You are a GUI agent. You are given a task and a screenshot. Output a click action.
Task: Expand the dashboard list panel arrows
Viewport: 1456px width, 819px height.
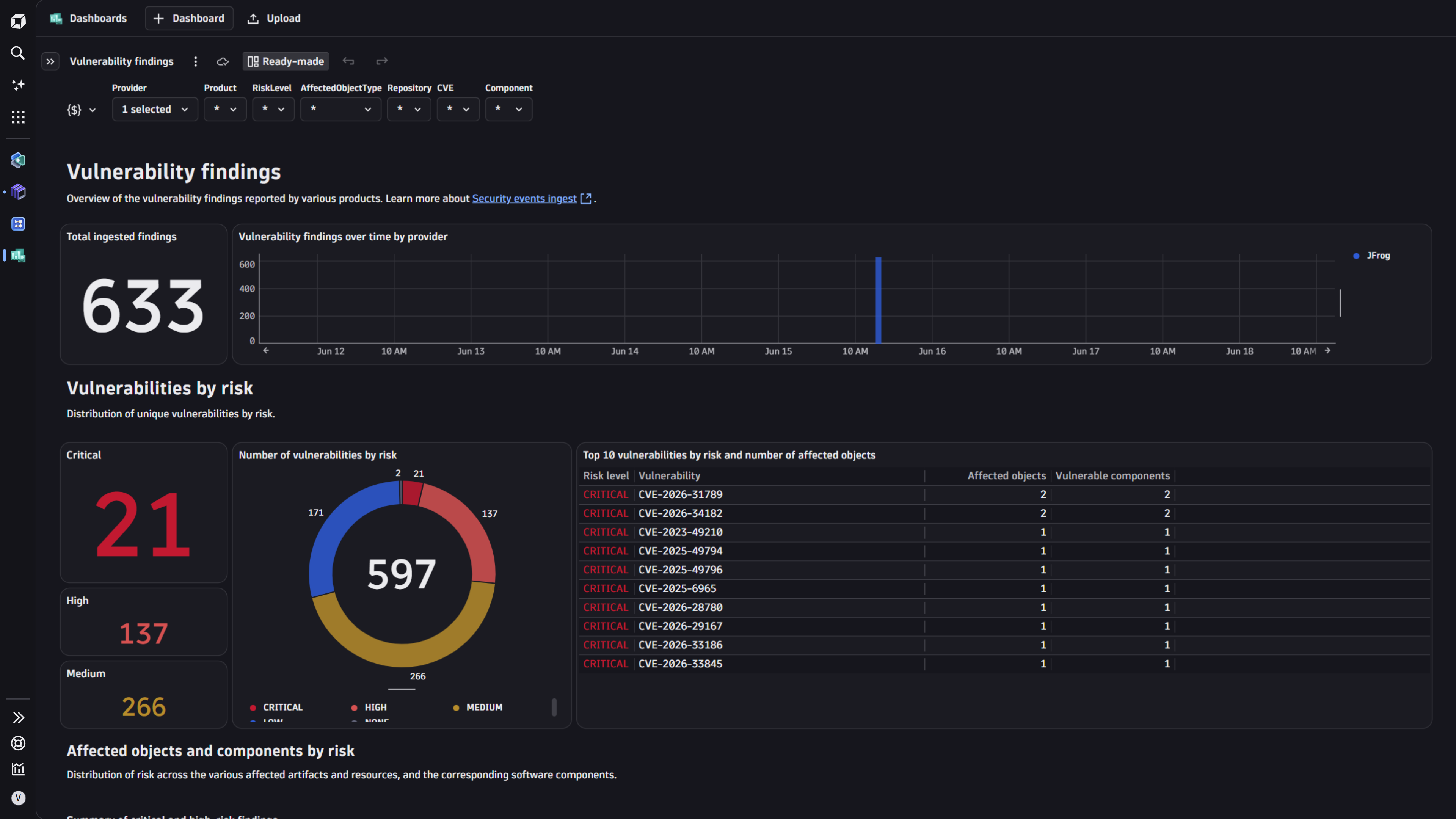coord(50,61)
